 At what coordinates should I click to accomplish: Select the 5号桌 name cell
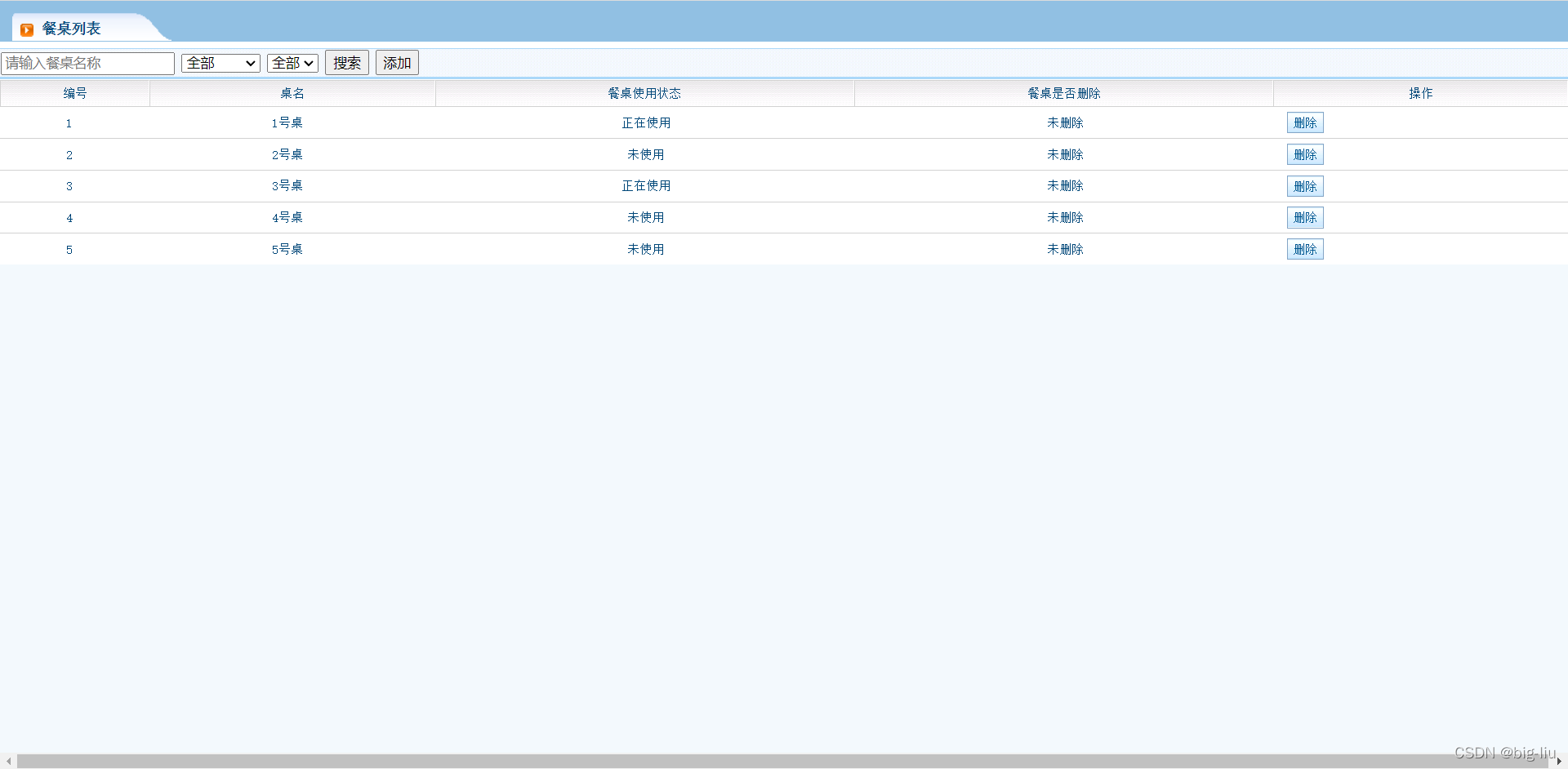tap(287, 249)
